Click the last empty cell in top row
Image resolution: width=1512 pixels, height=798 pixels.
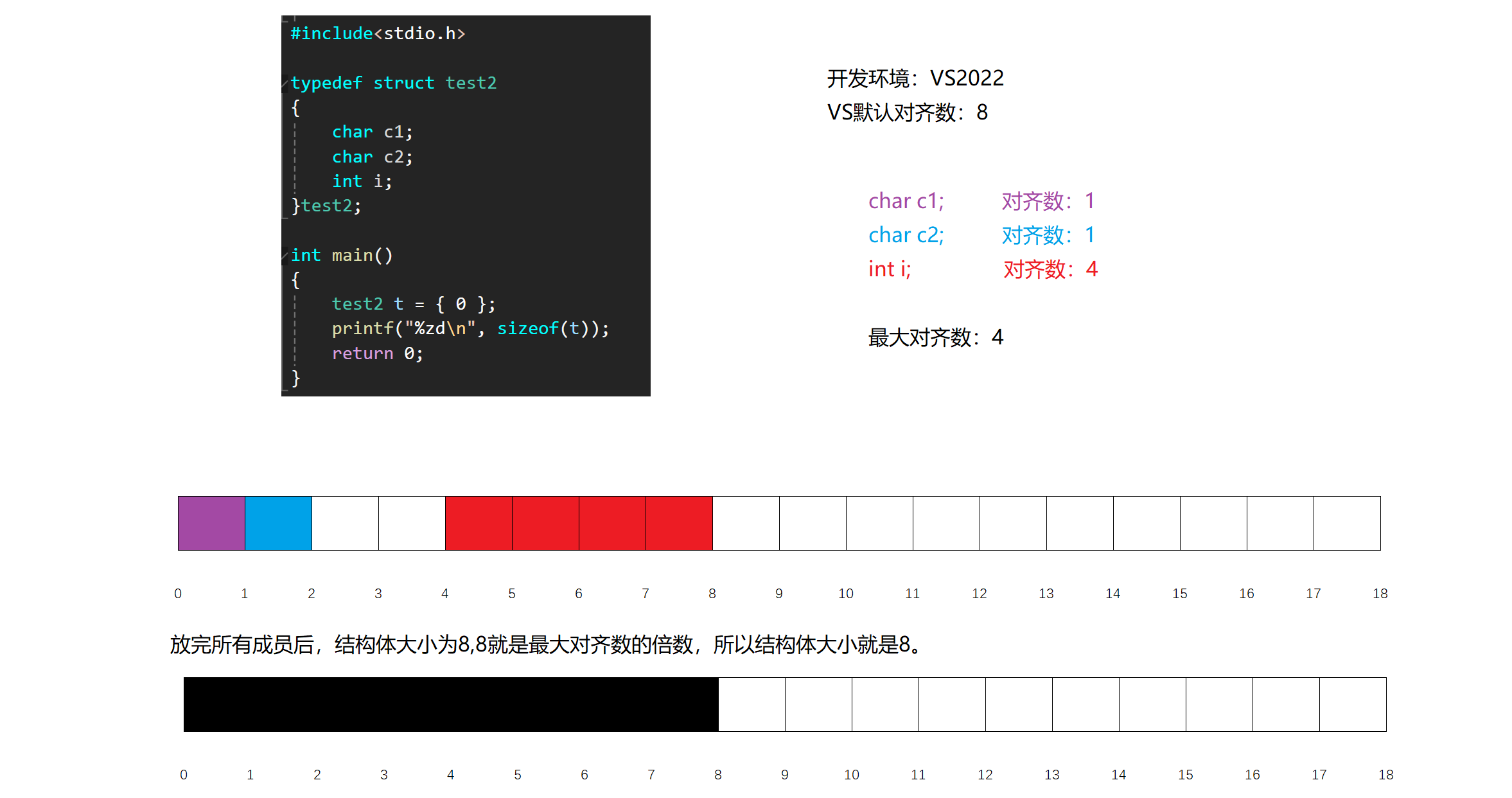[1347, 523]
